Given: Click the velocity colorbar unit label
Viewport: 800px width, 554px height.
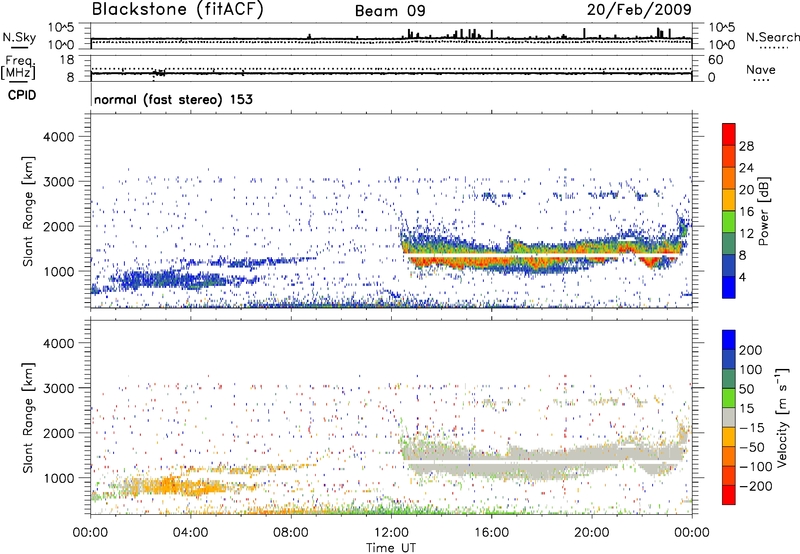Looking at the screenshot, I should 782,417.
